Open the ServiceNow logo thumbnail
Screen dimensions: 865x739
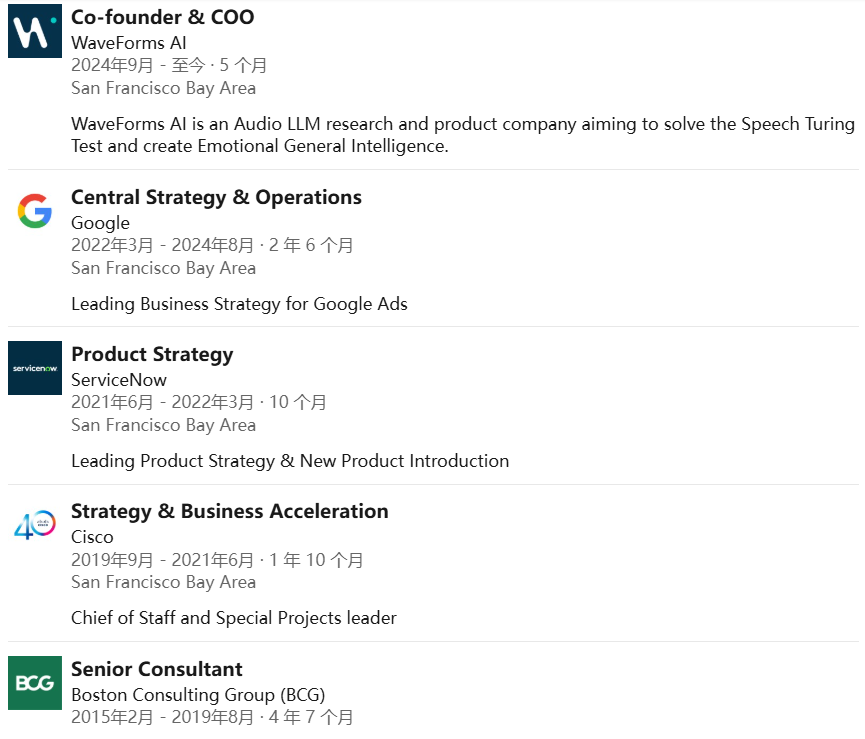pyautogui.click(x=35, y=368)
